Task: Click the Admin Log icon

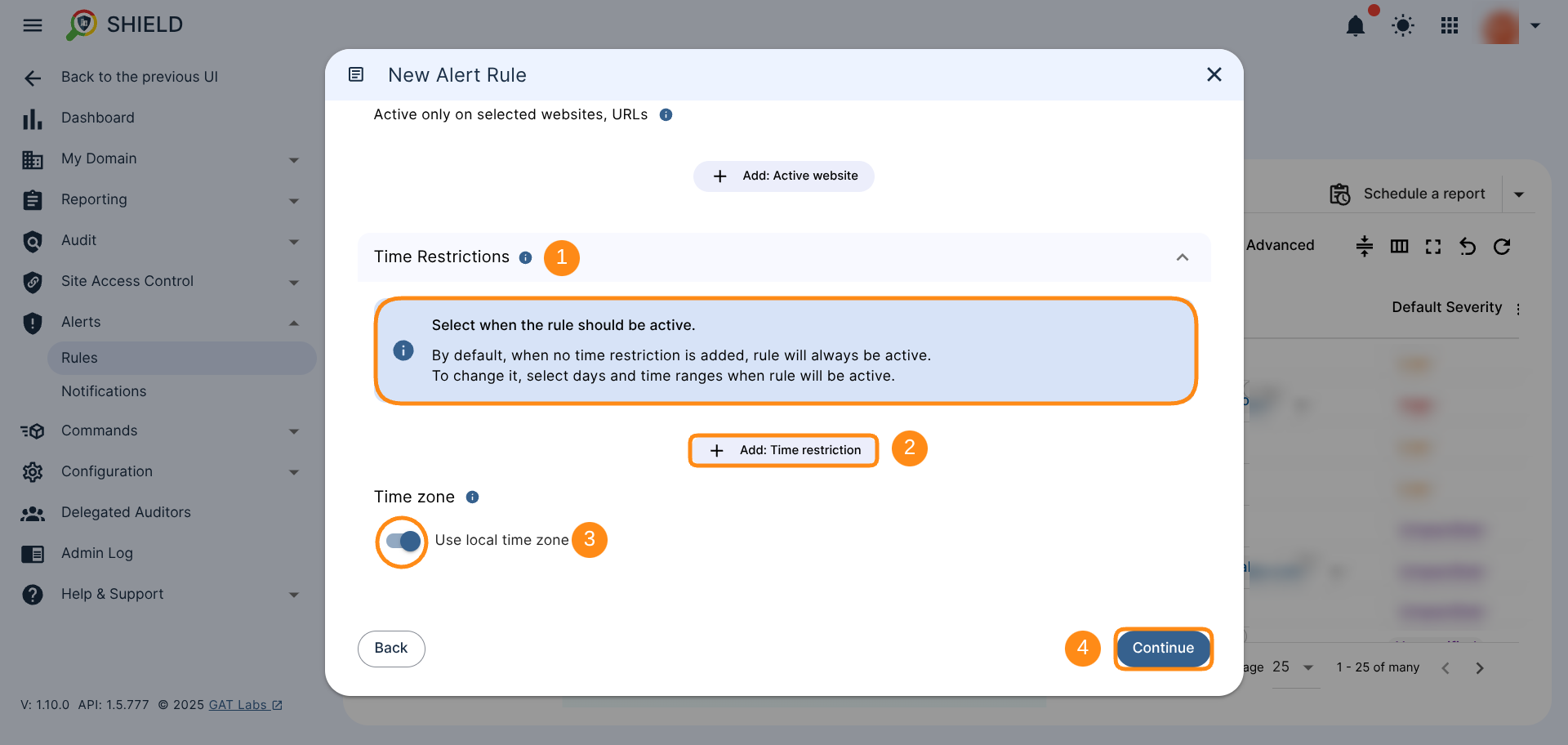Action: pos(33,555)
